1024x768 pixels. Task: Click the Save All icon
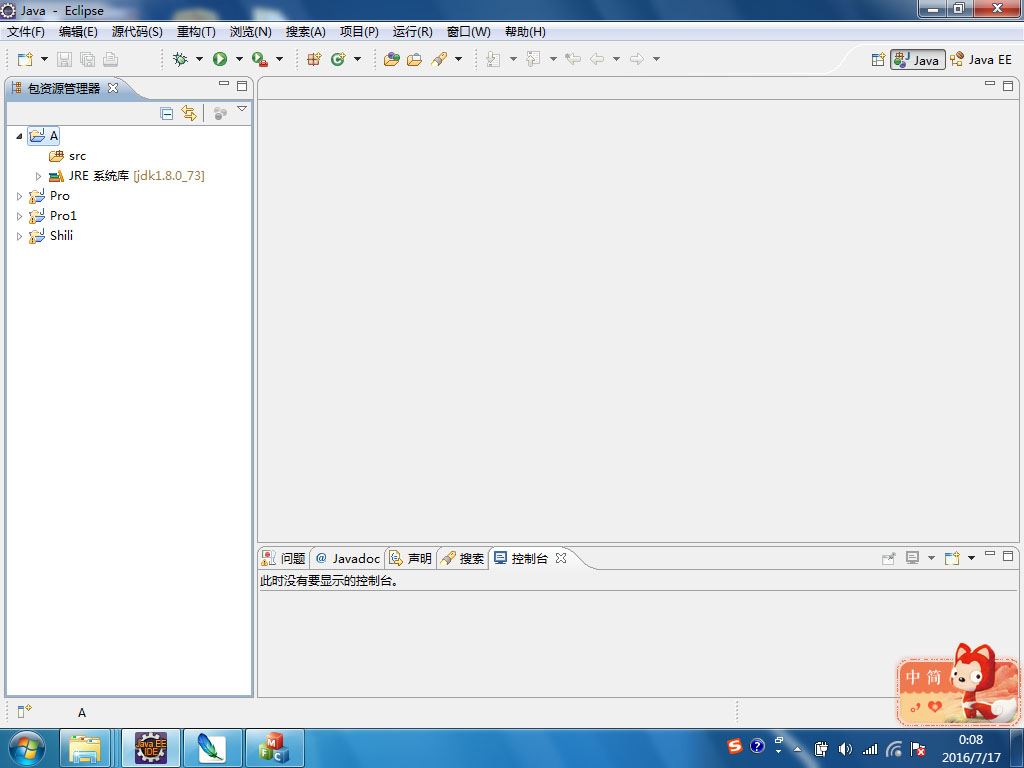(87, 59)
